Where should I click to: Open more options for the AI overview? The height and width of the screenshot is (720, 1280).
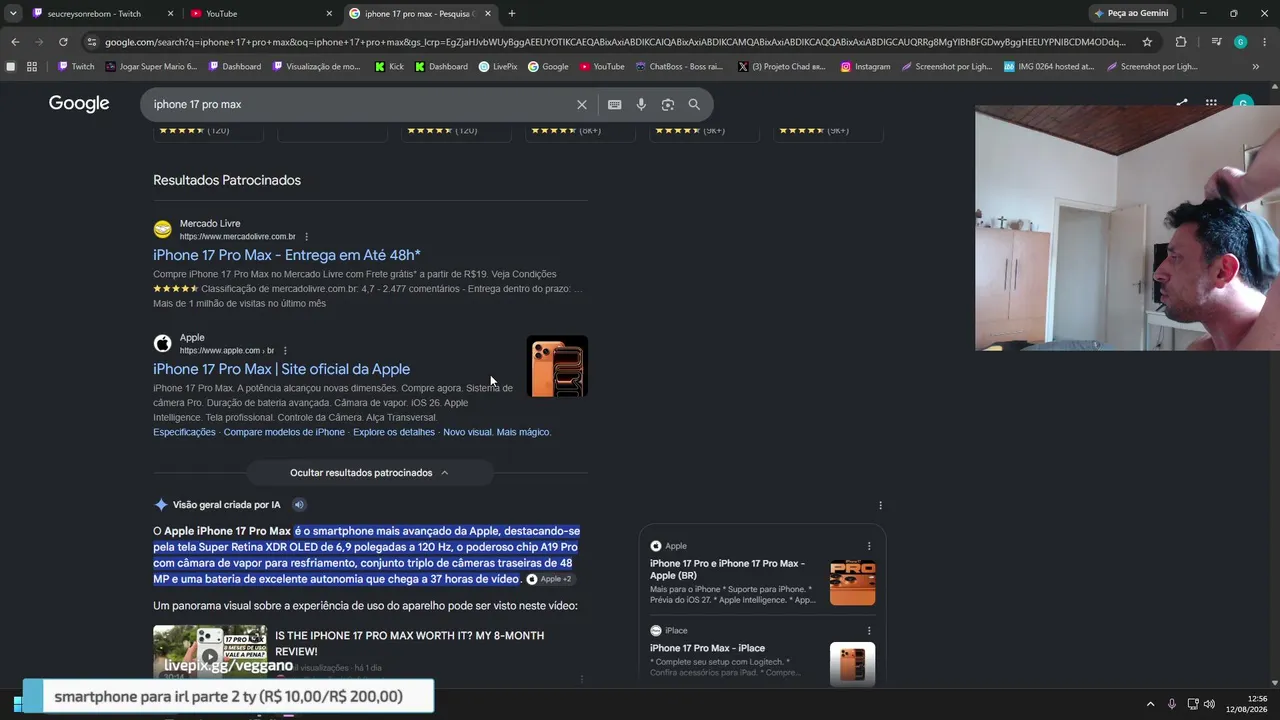click(880, 505)
